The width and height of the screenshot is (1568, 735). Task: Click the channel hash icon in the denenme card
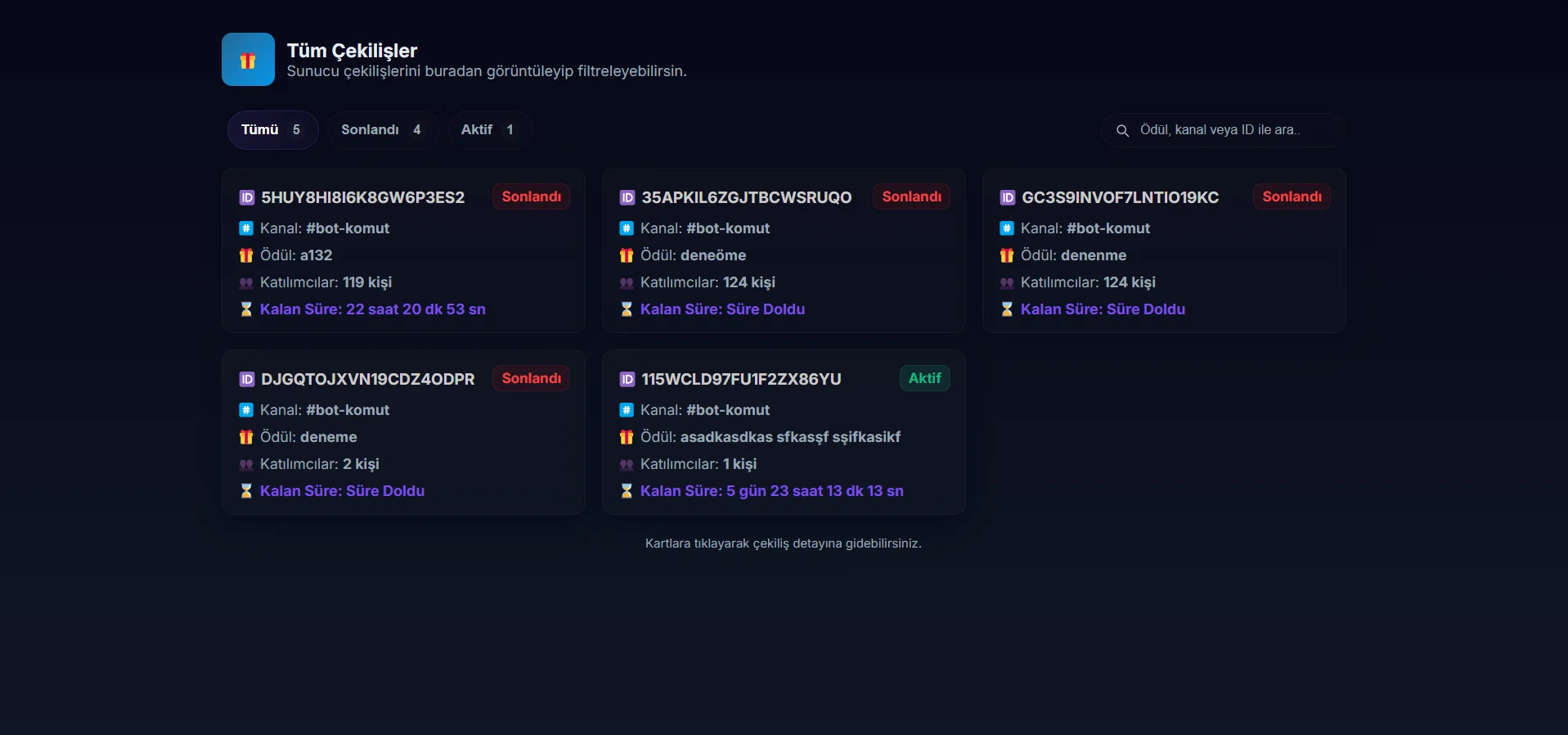click(x=1007, y=228)
